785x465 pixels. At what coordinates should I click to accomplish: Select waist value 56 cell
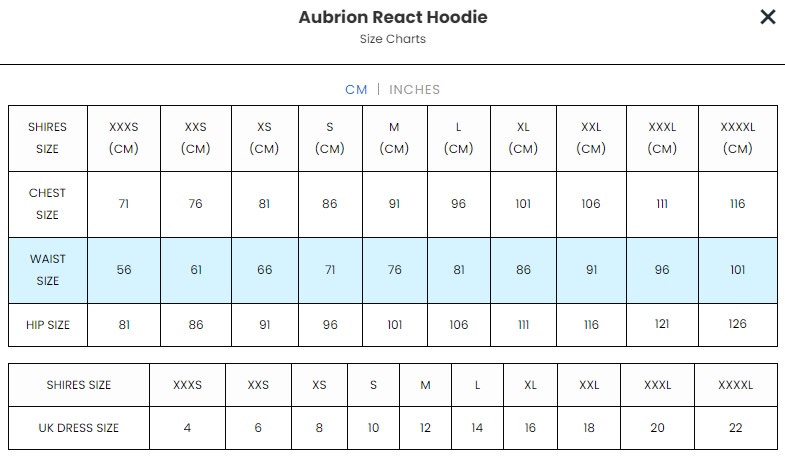click(x=124, y=270)
